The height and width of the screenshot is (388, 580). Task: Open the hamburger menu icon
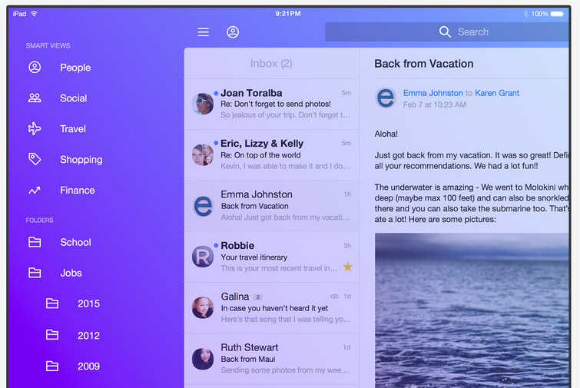(203, 32)
